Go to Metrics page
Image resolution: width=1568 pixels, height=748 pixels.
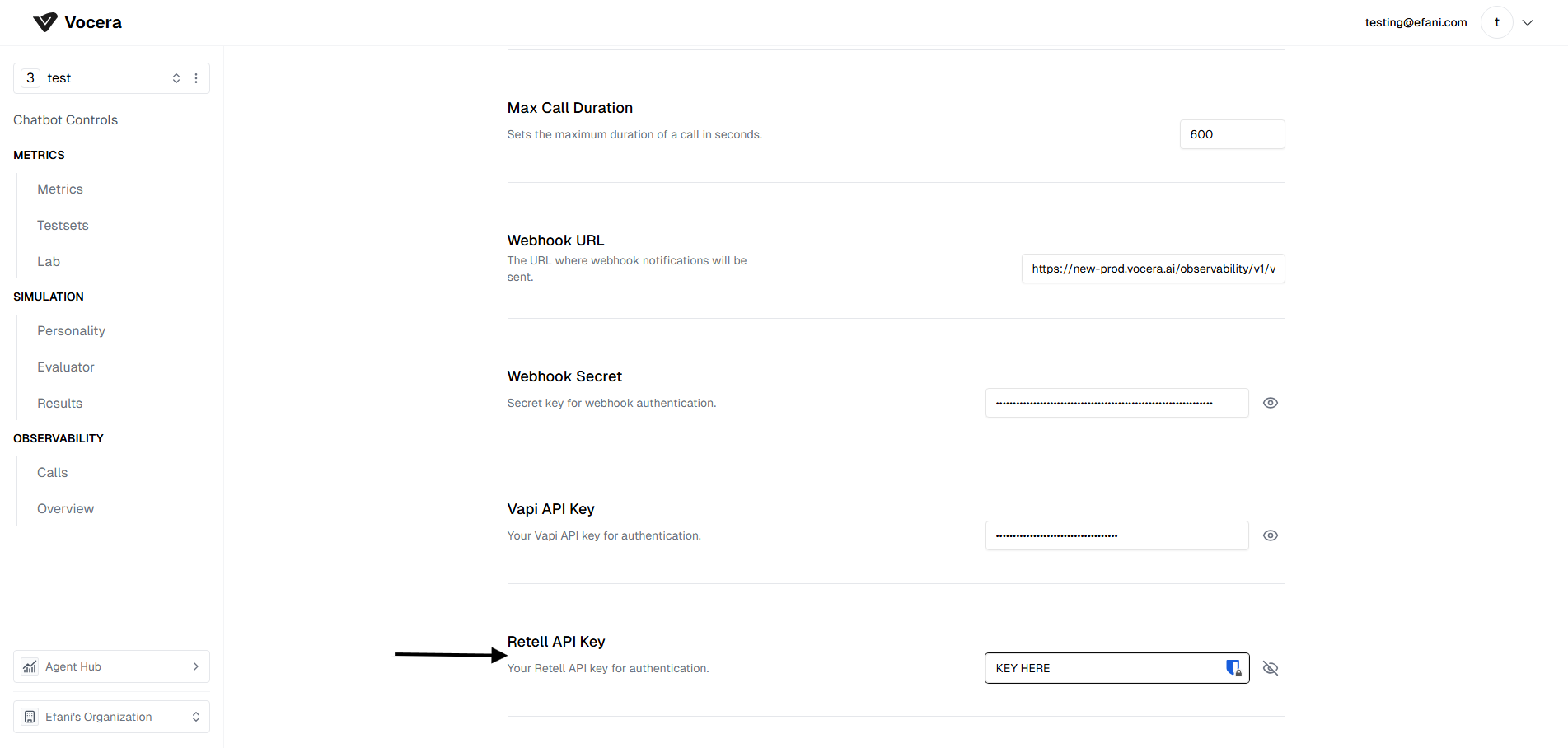(60, 189)
